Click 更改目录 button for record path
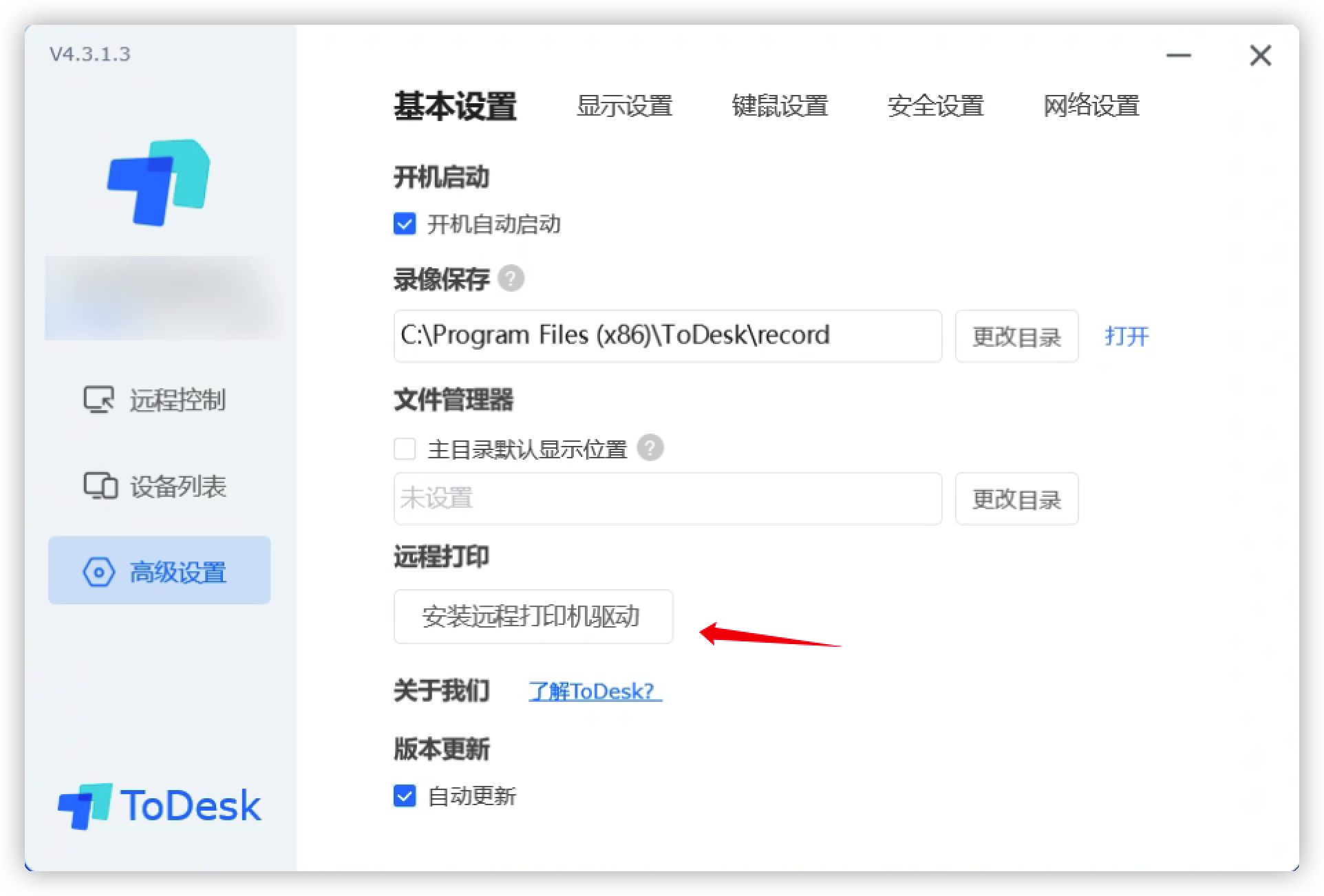The width and height of the screenshot is (1324, 896). [x=1016, y=337]
